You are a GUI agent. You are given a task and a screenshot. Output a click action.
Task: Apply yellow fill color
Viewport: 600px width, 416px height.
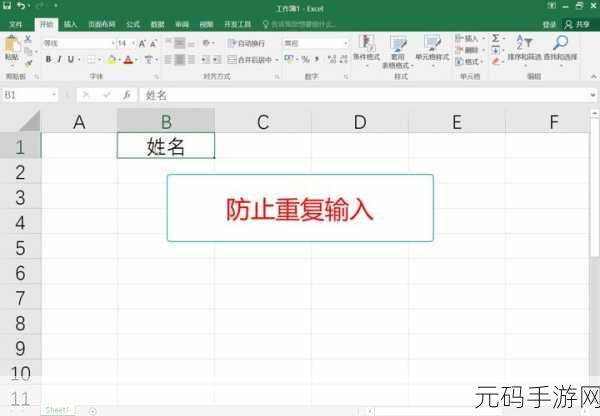click(111, 60)
